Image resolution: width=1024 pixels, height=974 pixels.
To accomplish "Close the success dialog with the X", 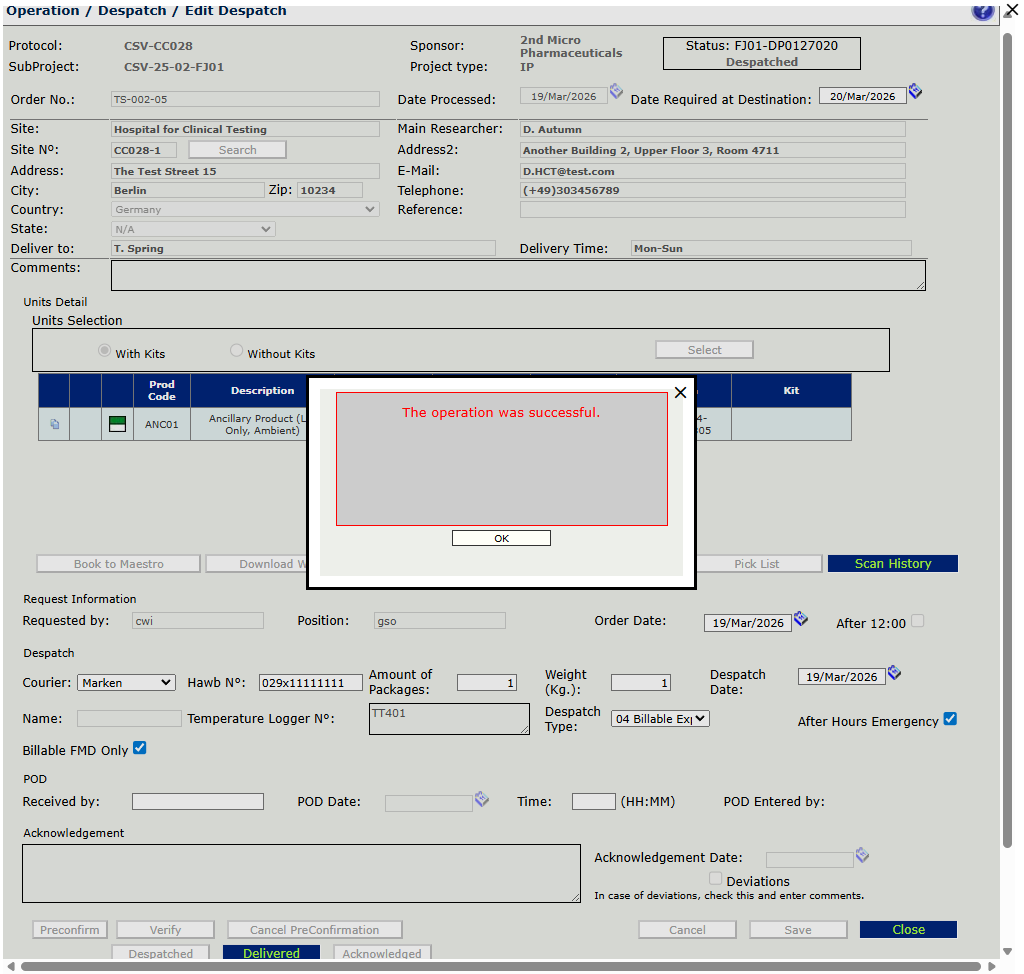I will pos(680,393).
